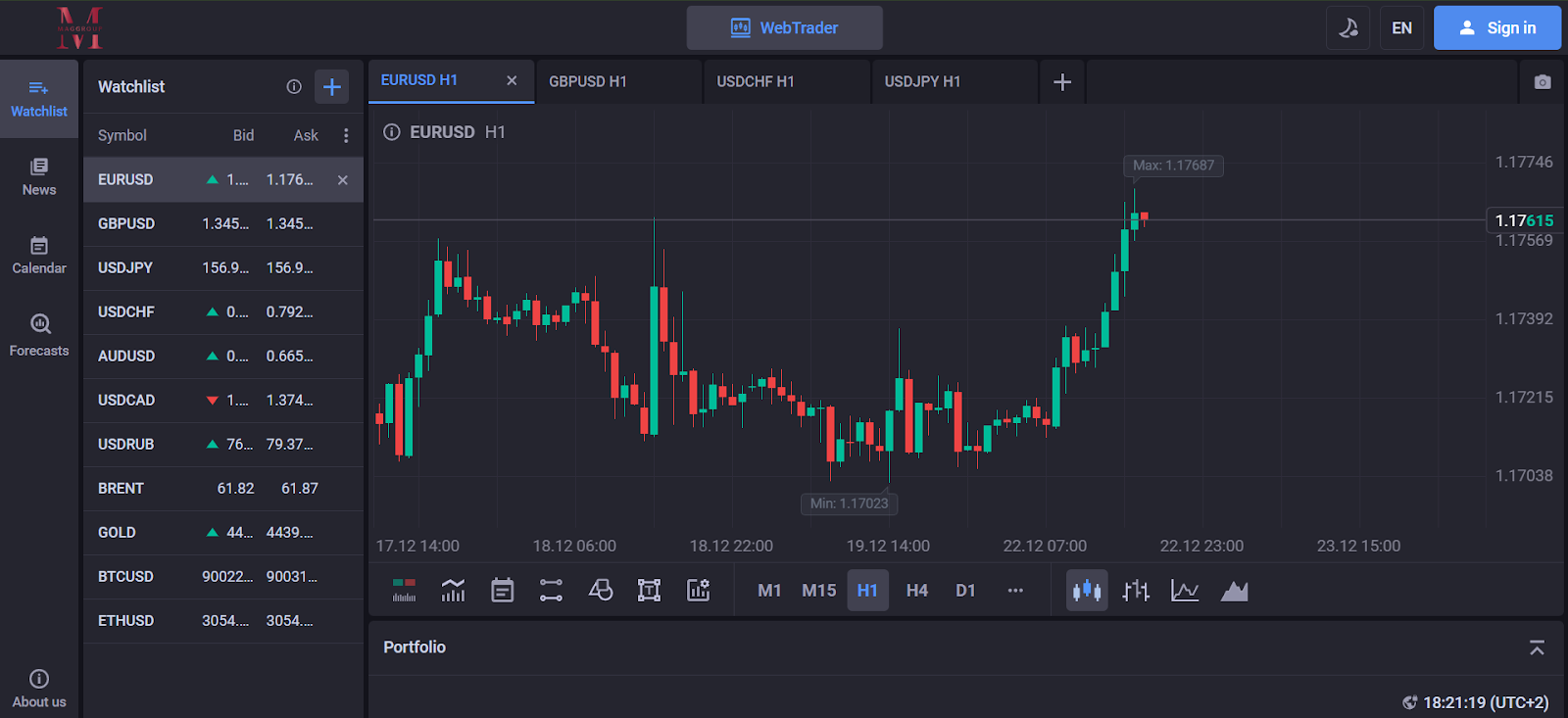The height and width of the screenshot is (718, 1568).
Task: Close the EURUSD H1 chart tab
Action: pos(512,80)
